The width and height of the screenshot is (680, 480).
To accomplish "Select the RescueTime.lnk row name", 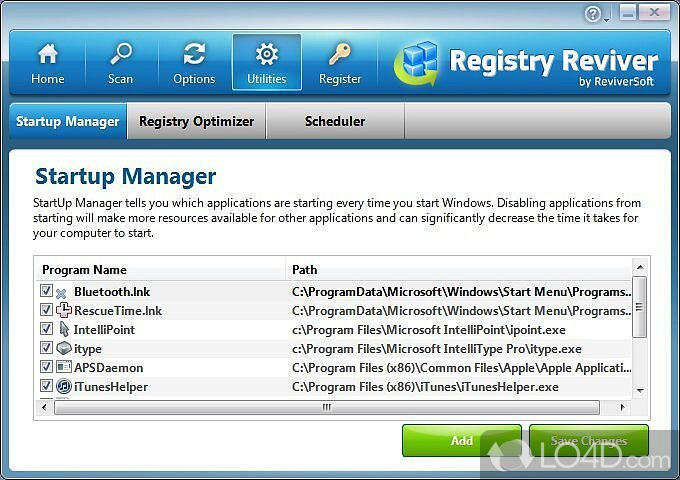I will [118, 311].
